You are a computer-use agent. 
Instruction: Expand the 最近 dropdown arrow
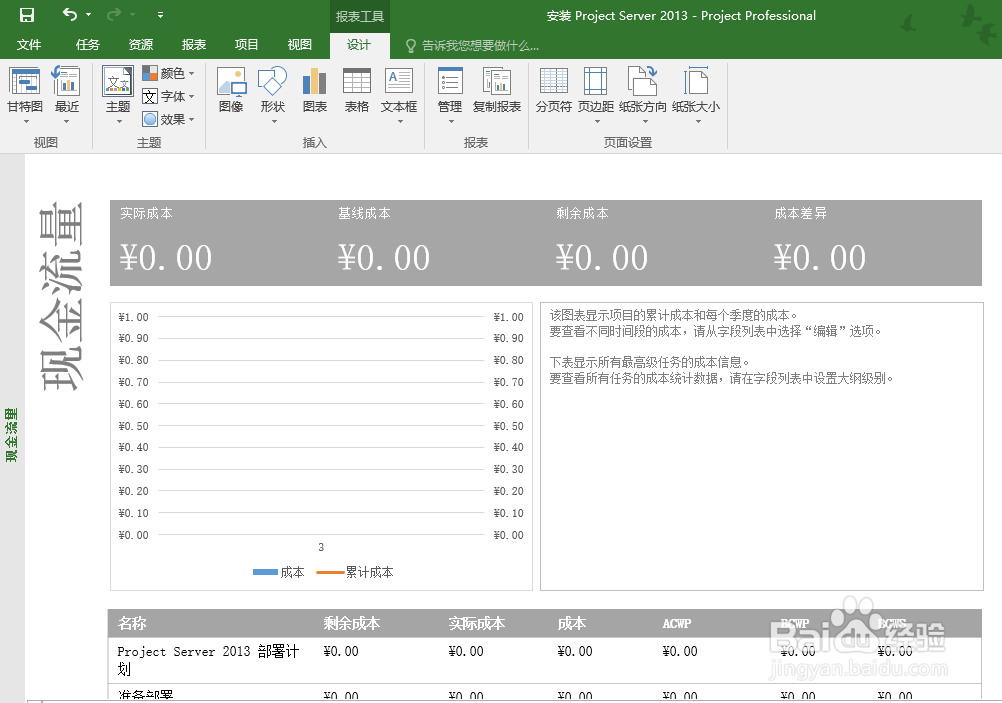66,121
